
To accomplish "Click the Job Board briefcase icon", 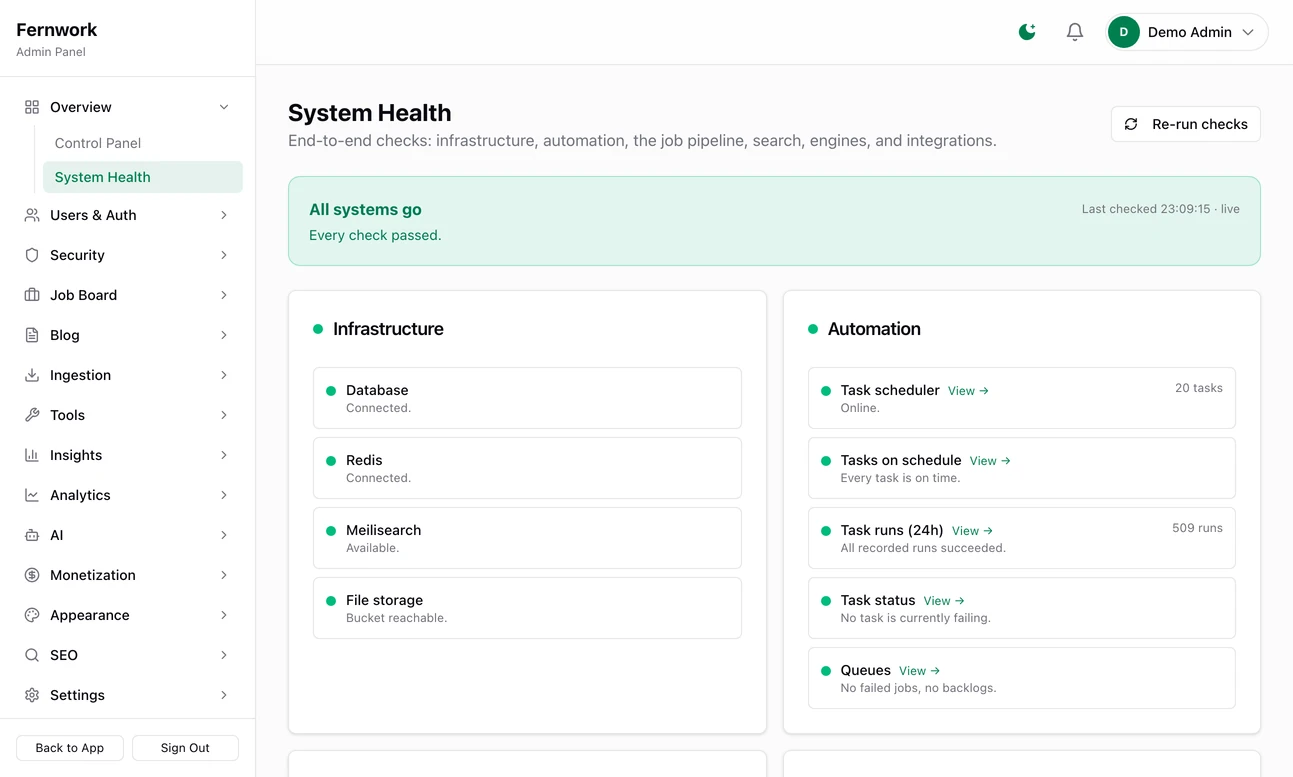I will (32, 295).
